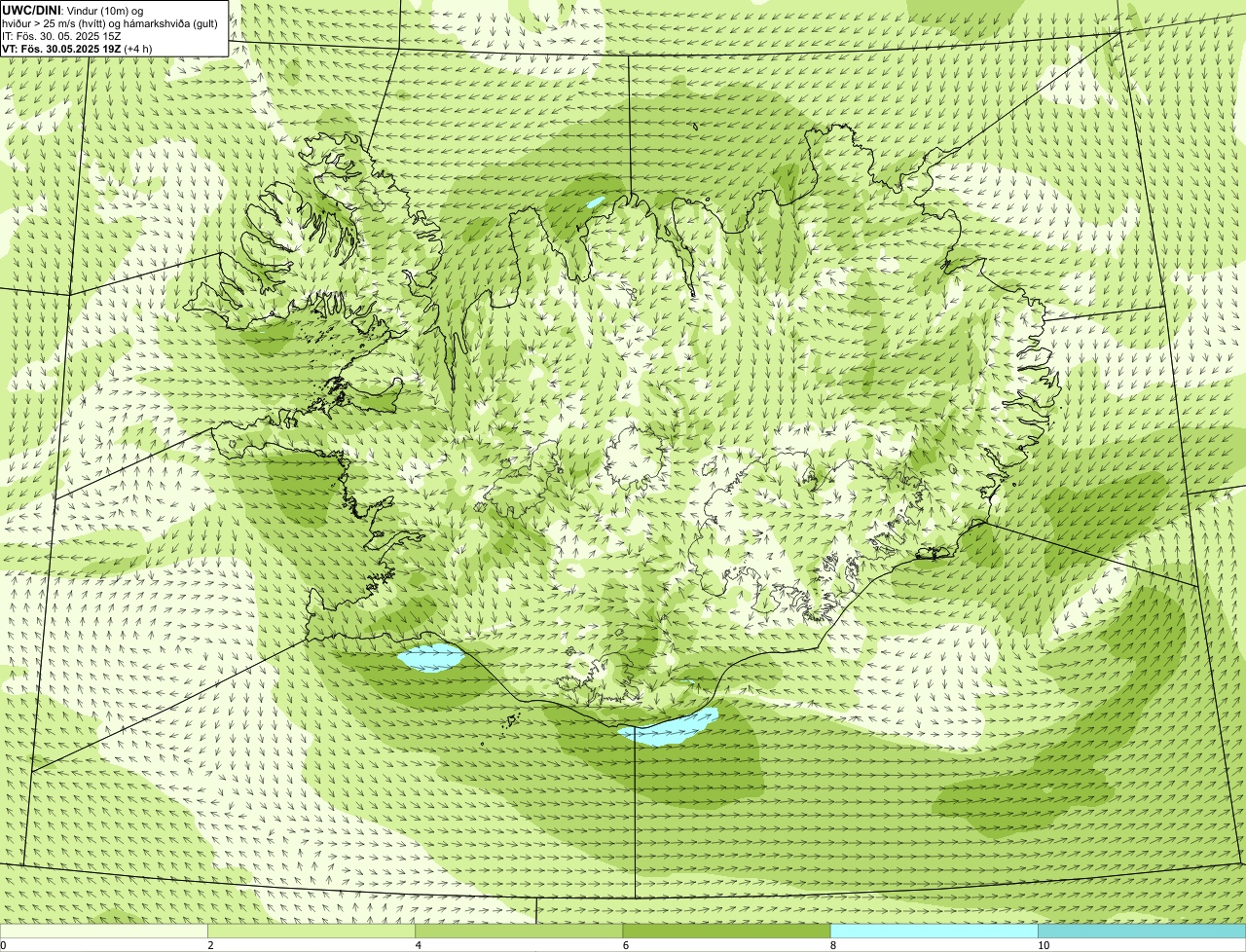Click the text "hviður > 25 m/s (hvítt) og hámarkshviða (gult)"
The image size is (1246, 952).
(110, 23)
